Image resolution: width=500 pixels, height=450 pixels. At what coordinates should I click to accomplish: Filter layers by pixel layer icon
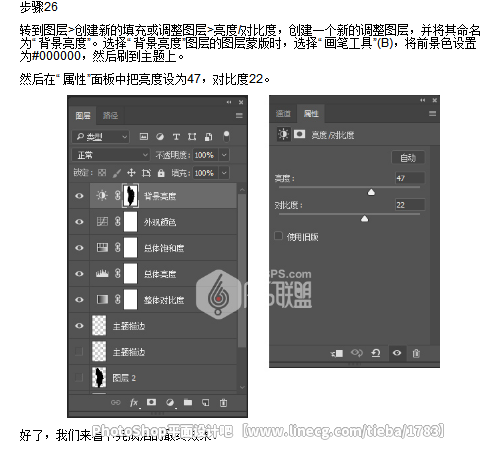pyautogui.click(x=144, y=136)
